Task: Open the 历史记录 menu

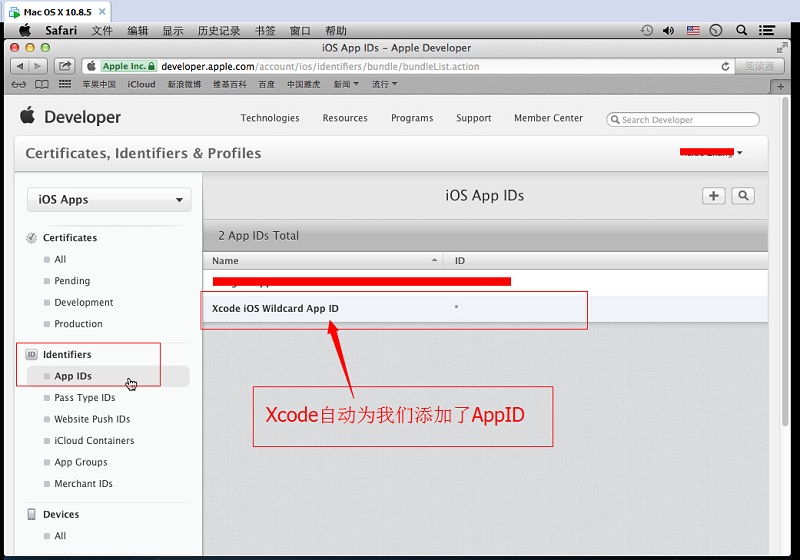Action: [219, 31]
